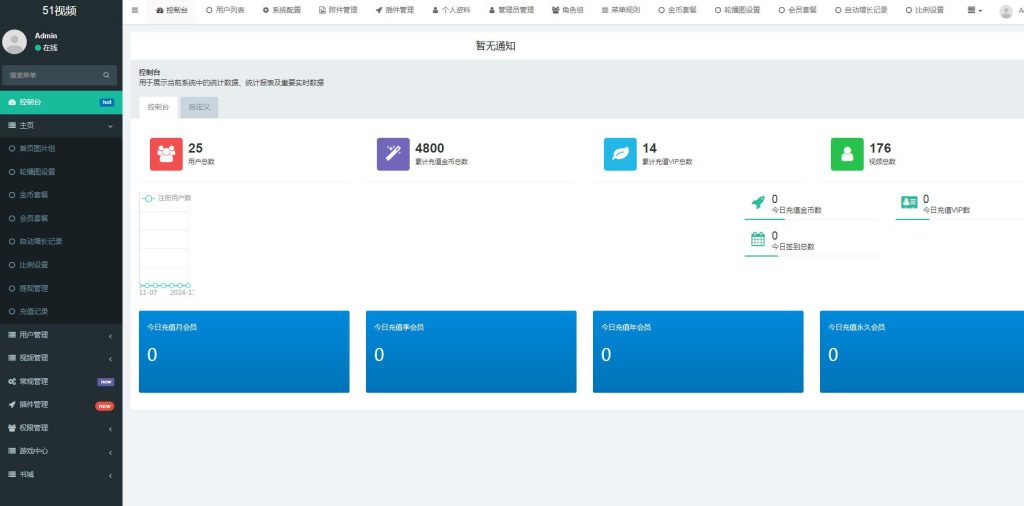The image size is (1024, 506).
Task: Open 金币套餐 in the sidebar
Action: pos(61,195)
